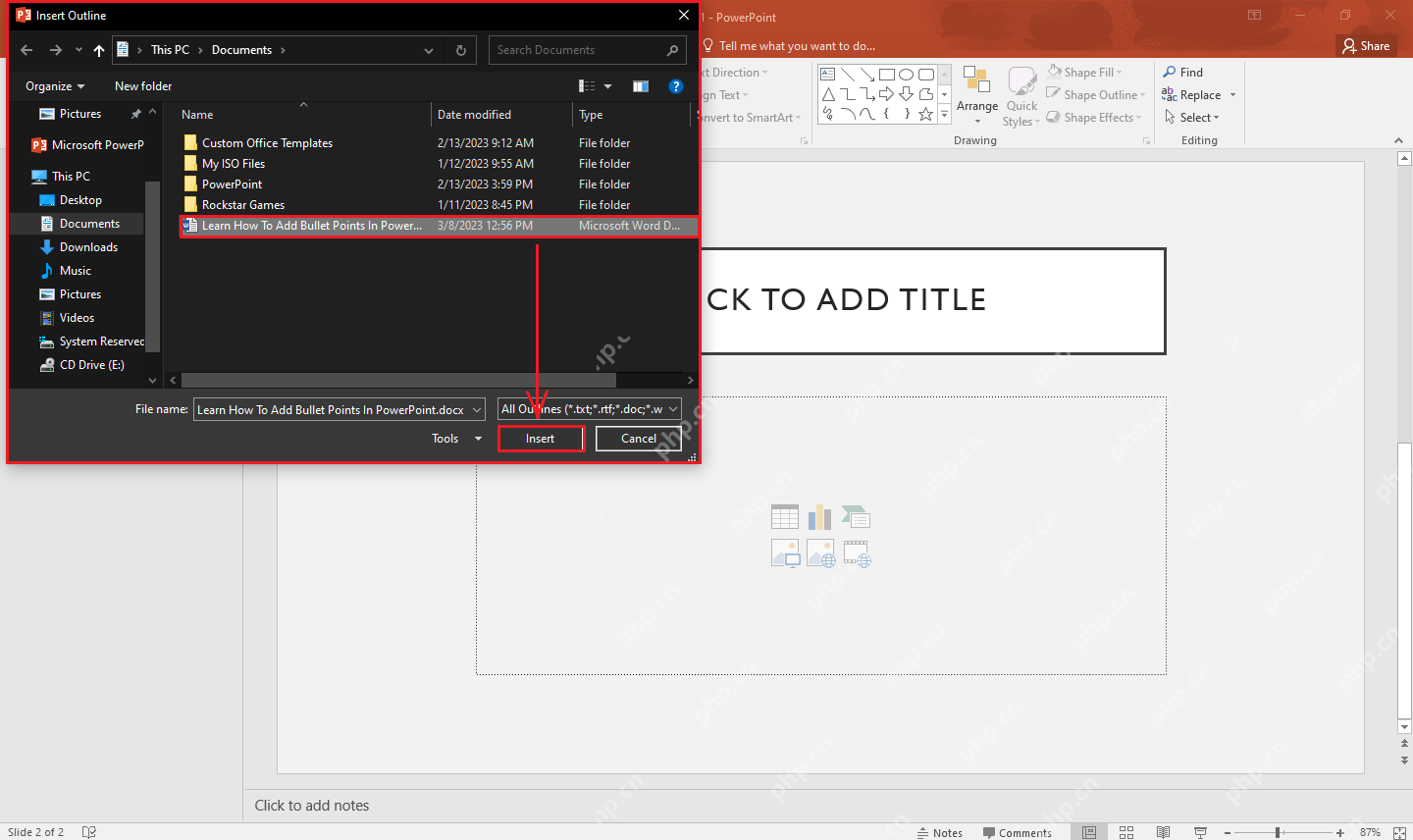Click New folder button
The image size is (1413, 840).
pyautogui.click(x=143, y=86)
